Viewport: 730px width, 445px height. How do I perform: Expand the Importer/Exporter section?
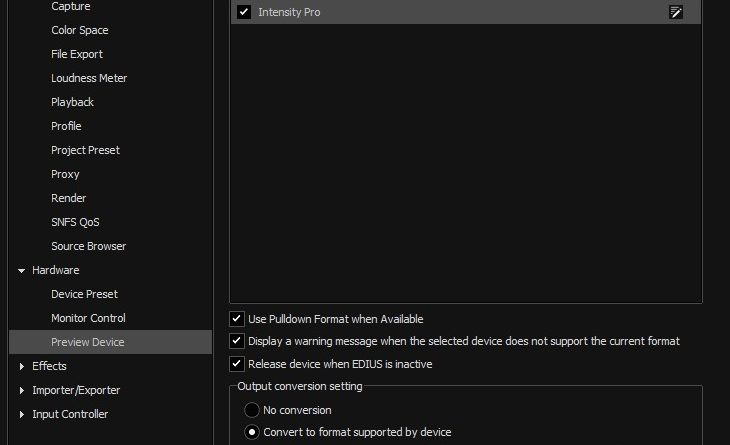pos(21,391)
